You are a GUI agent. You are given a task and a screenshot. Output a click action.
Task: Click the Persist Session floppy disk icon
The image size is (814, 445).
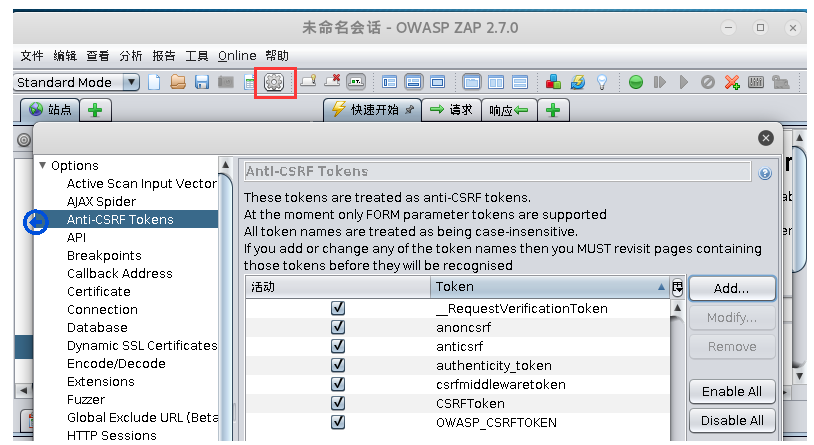(202, 82)
